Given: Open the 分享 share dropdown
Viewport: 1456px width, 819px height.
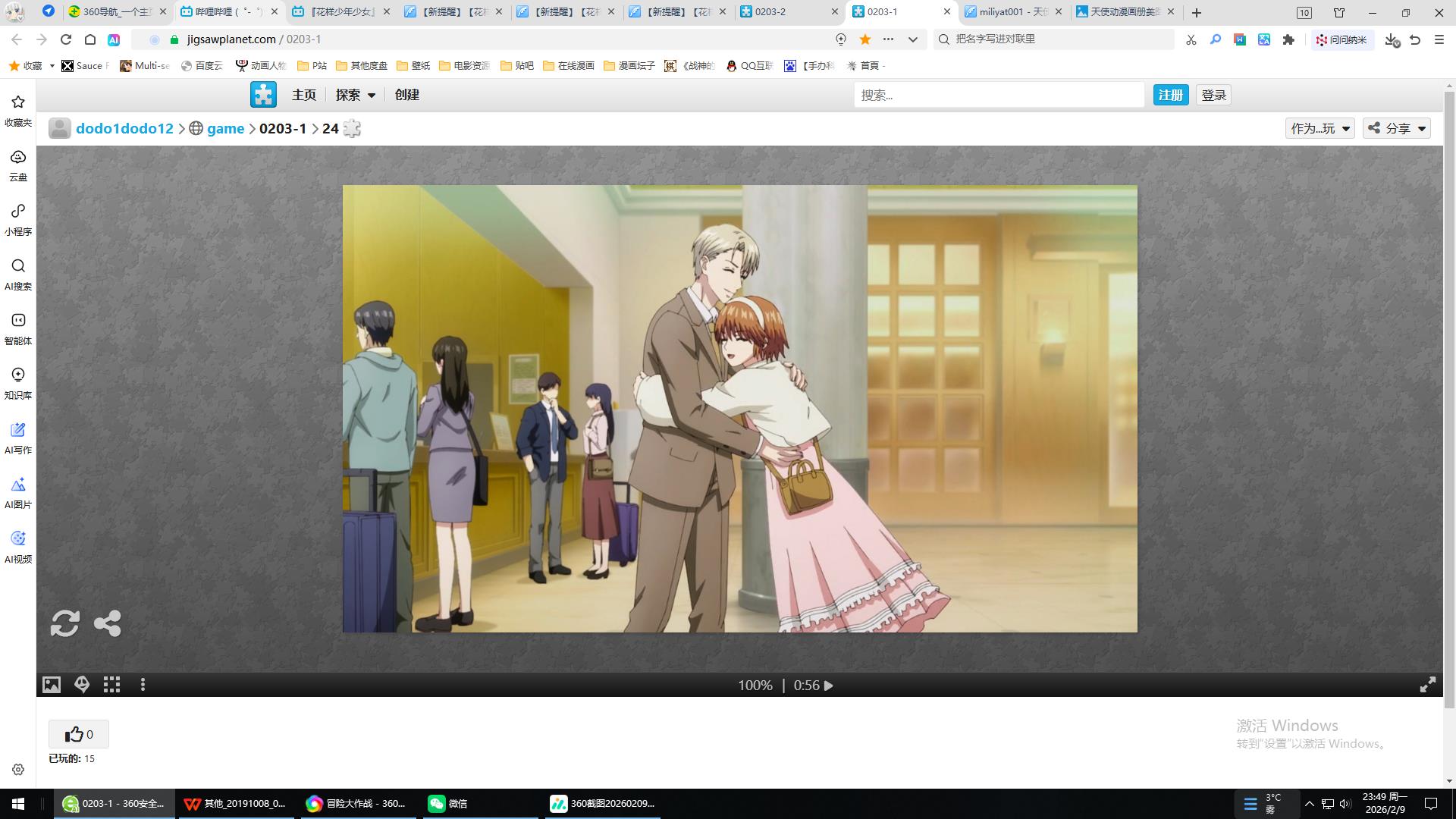Looking at the screenshot, I should 1397,128.
